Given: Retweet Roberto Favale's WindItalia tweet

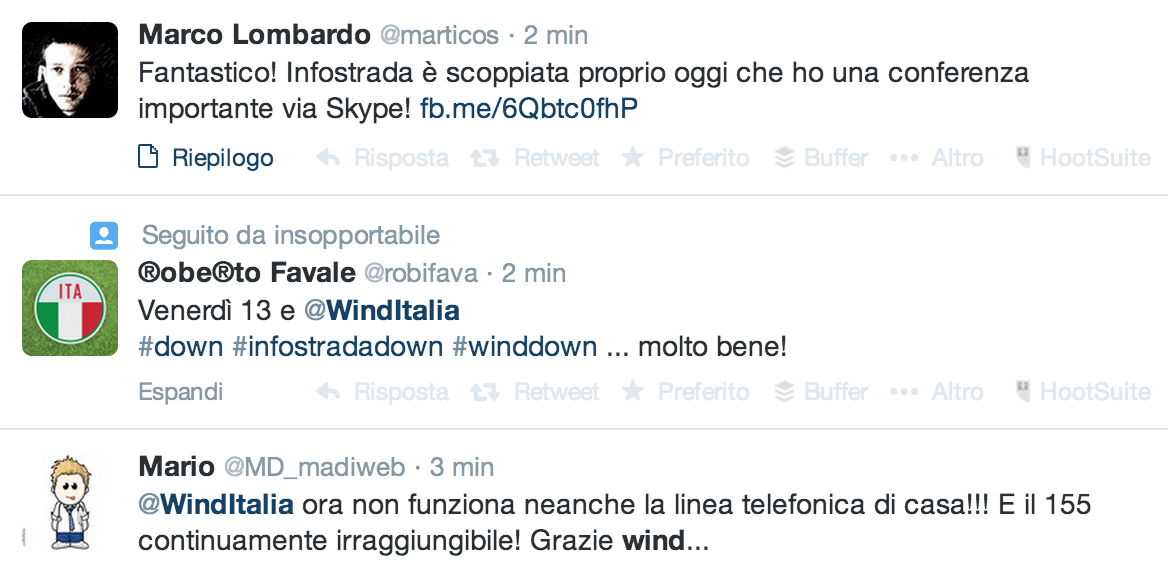Looking at the screenshot, I should click(x=536, y=392).
